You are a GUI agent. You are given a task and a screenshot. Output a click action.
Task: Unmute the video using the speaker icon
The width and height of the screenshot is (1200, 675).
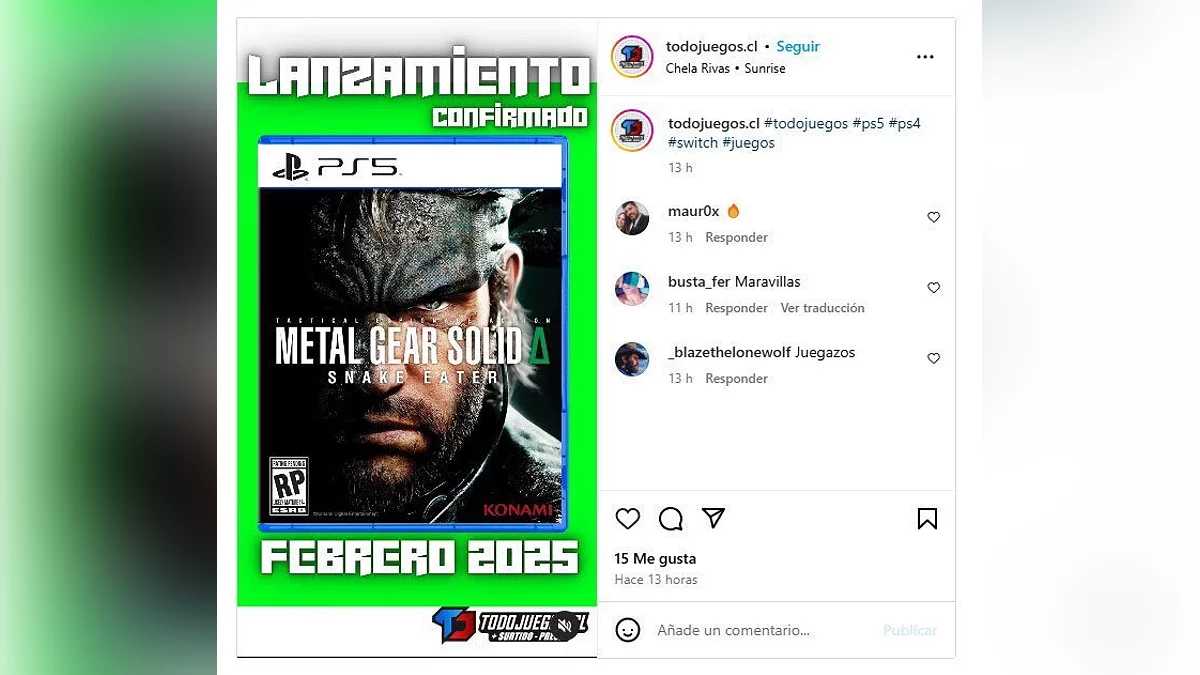(x=564, y=626)
